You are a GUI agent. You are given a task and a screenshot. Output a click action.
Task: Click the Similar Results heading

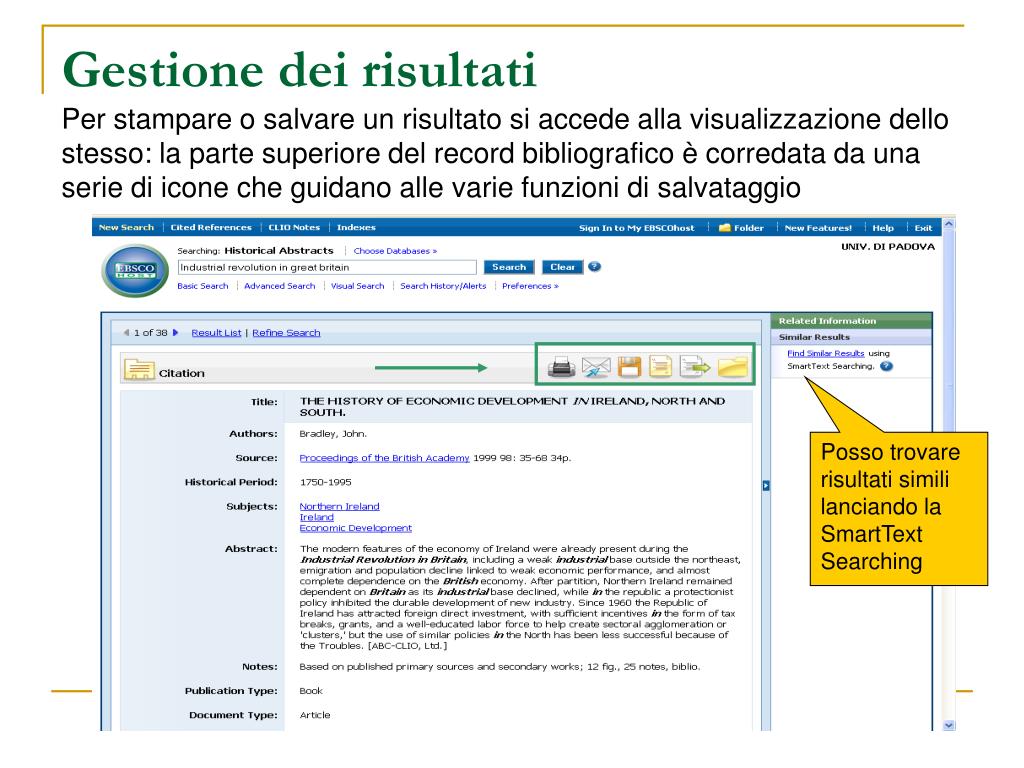coord(814,337)
